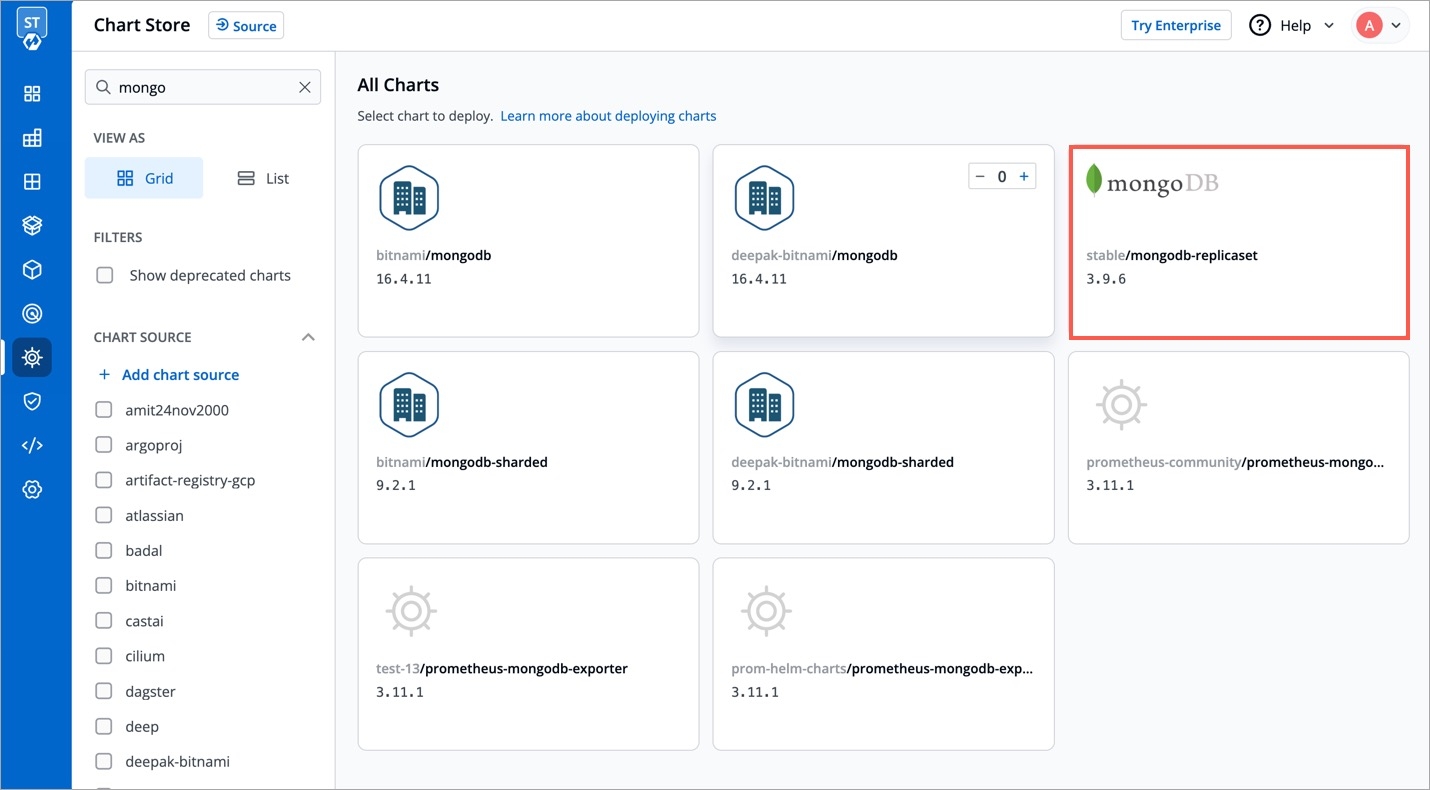Viewport: 1430px width, 790px height.
Task: Check the cilium chart source
Action: click(104, 656)
